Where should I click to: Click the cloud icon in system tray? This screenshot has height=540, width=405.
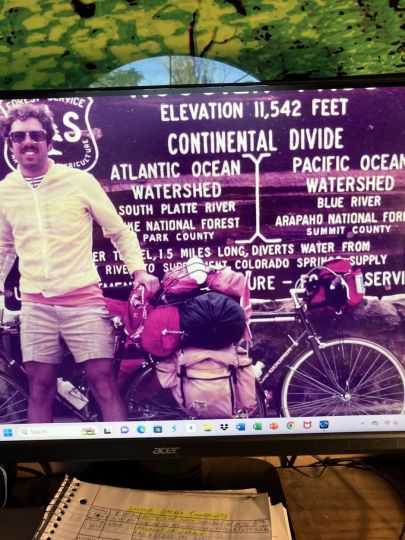375,423
